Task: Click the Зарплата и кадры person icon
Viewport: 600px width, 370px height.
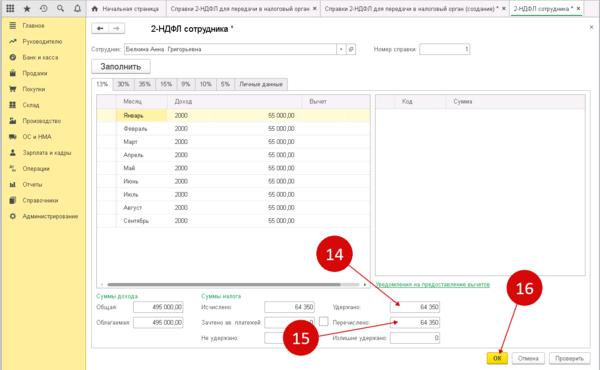Action: pos(13,153)
